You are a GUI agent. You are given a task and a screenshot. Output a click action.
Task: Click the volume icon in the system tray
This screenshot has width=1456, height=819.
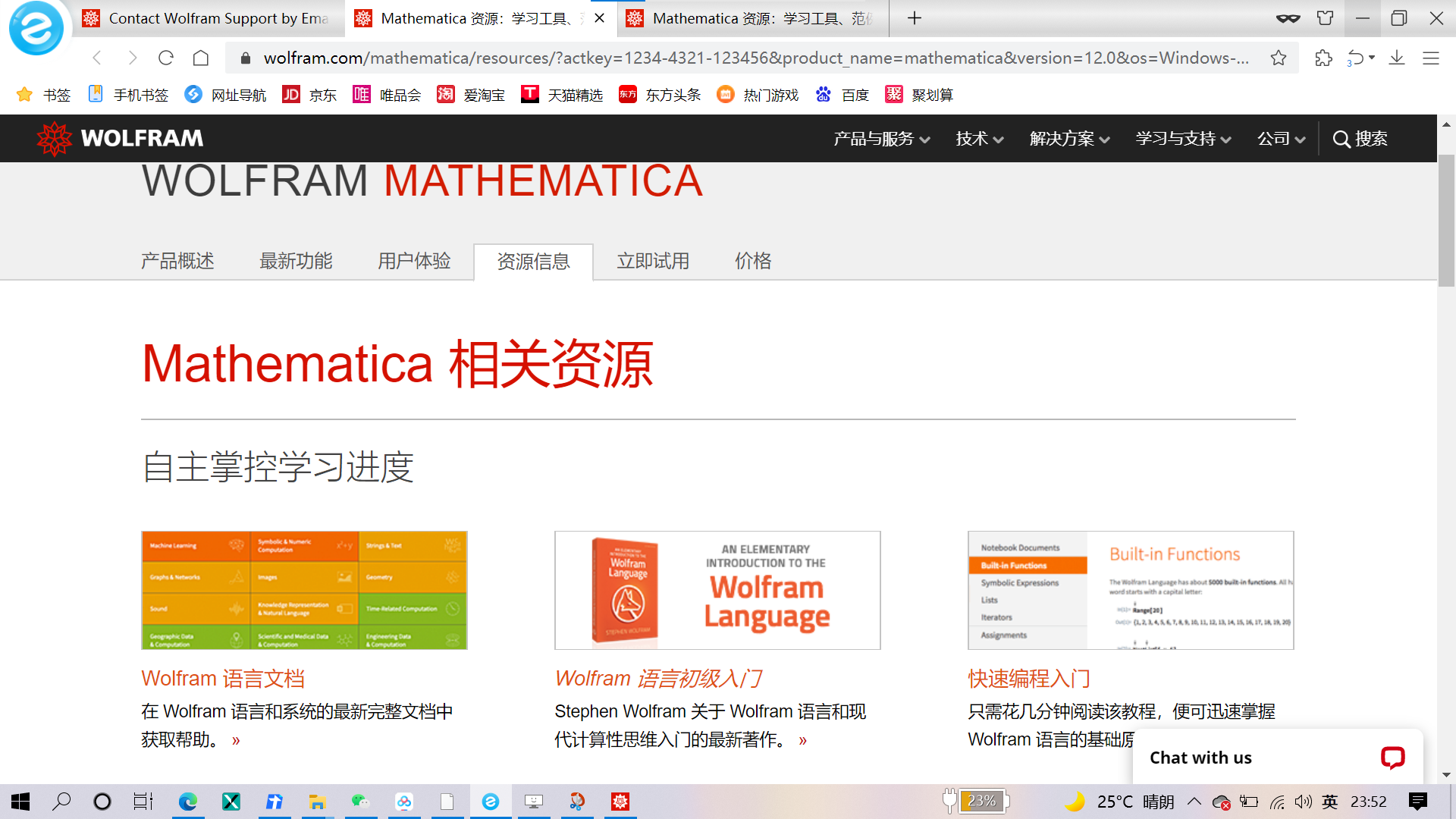coord(1304,802)
